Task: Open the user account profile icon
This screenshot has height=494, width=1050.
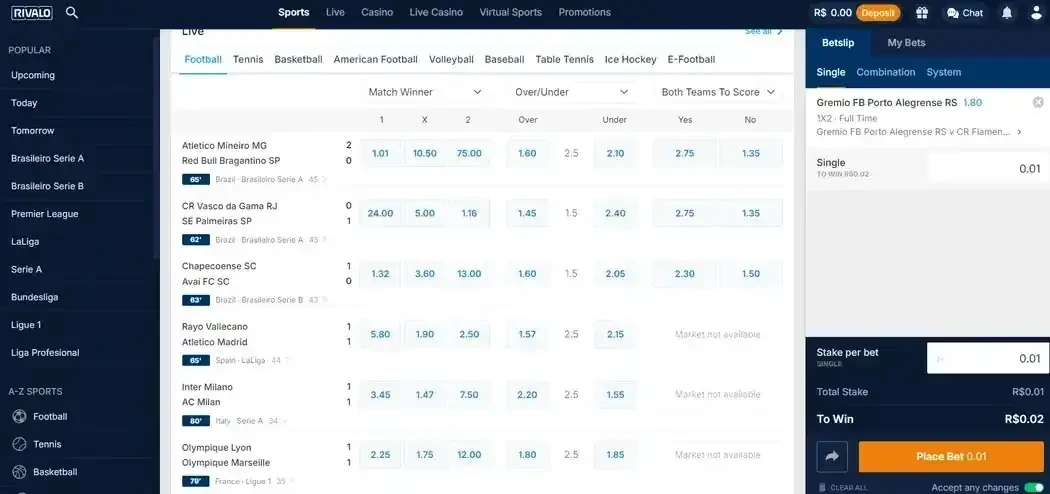Action: click(x=1033, y=13)
